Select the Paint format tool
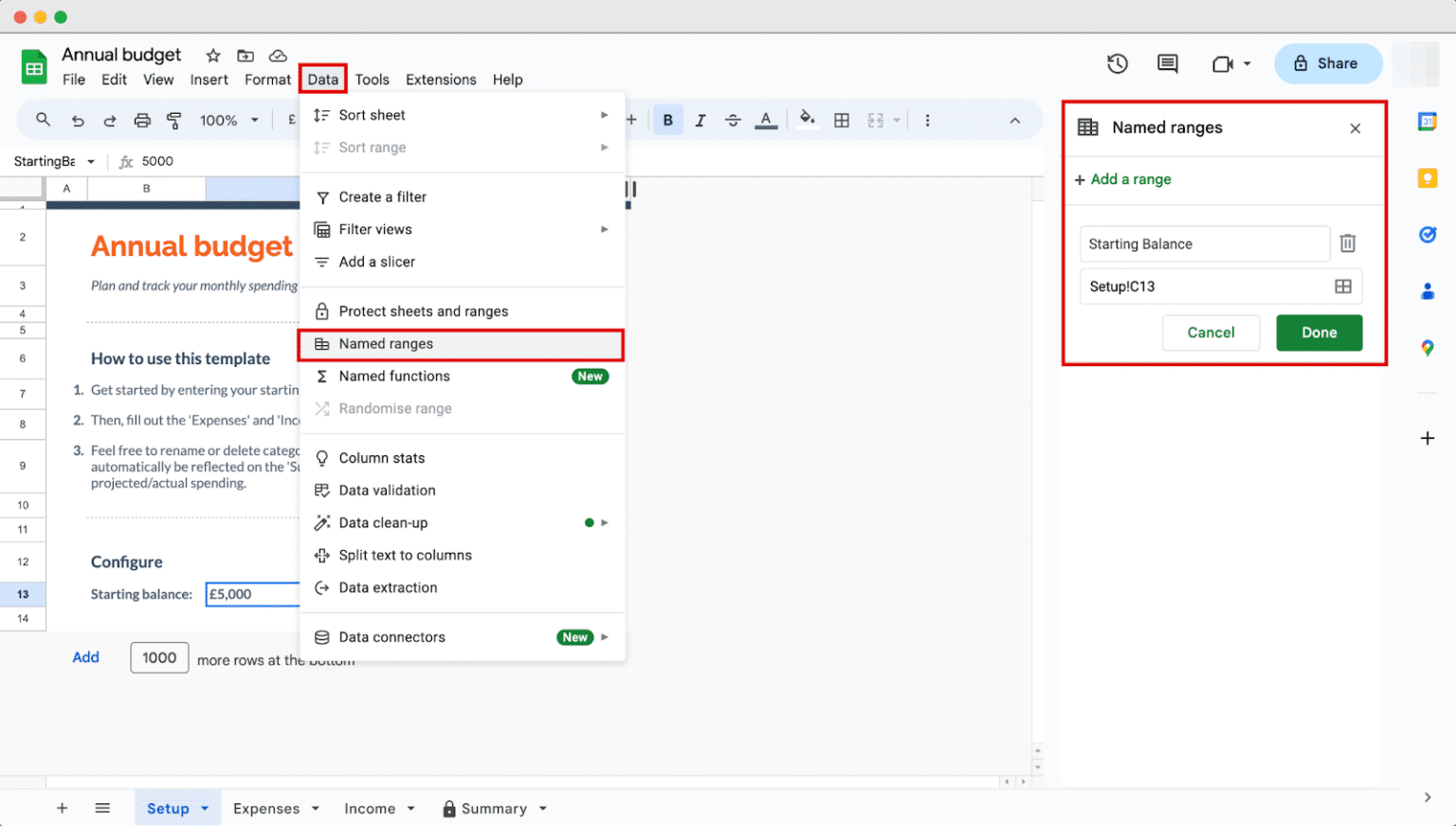The height and width of the screenshot is (826, 1456). [173, 119]
